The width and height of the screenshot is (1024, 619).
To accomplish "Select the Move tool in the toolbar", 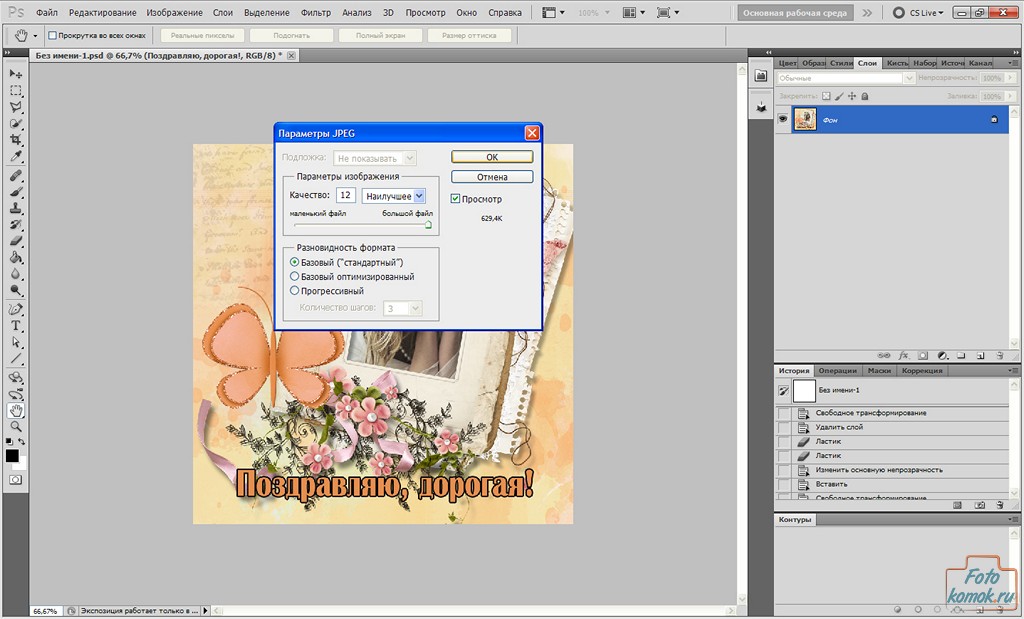I will tap(16, 74).
